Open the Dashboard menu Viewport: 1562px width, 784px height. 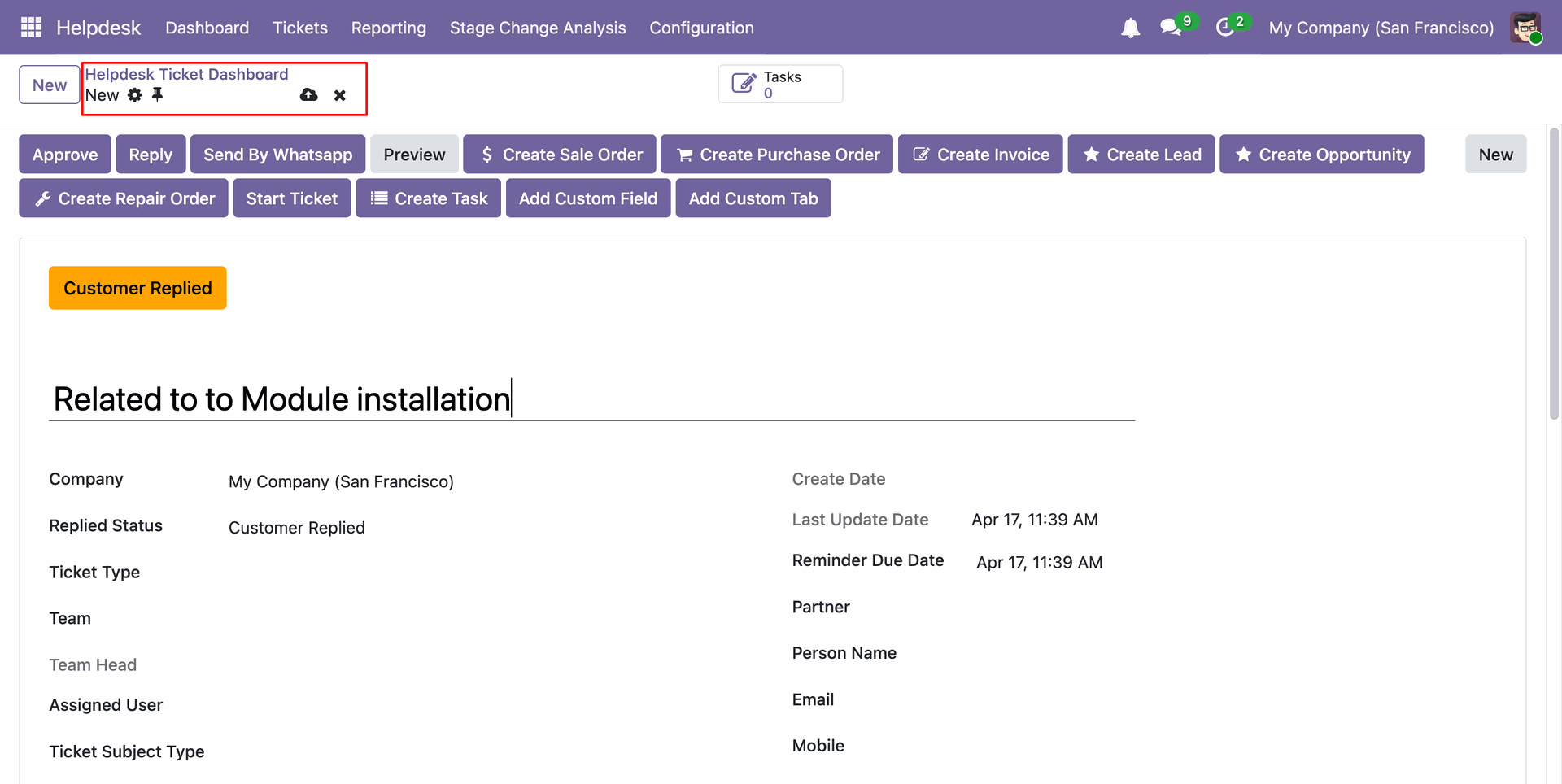click(207, 28)
